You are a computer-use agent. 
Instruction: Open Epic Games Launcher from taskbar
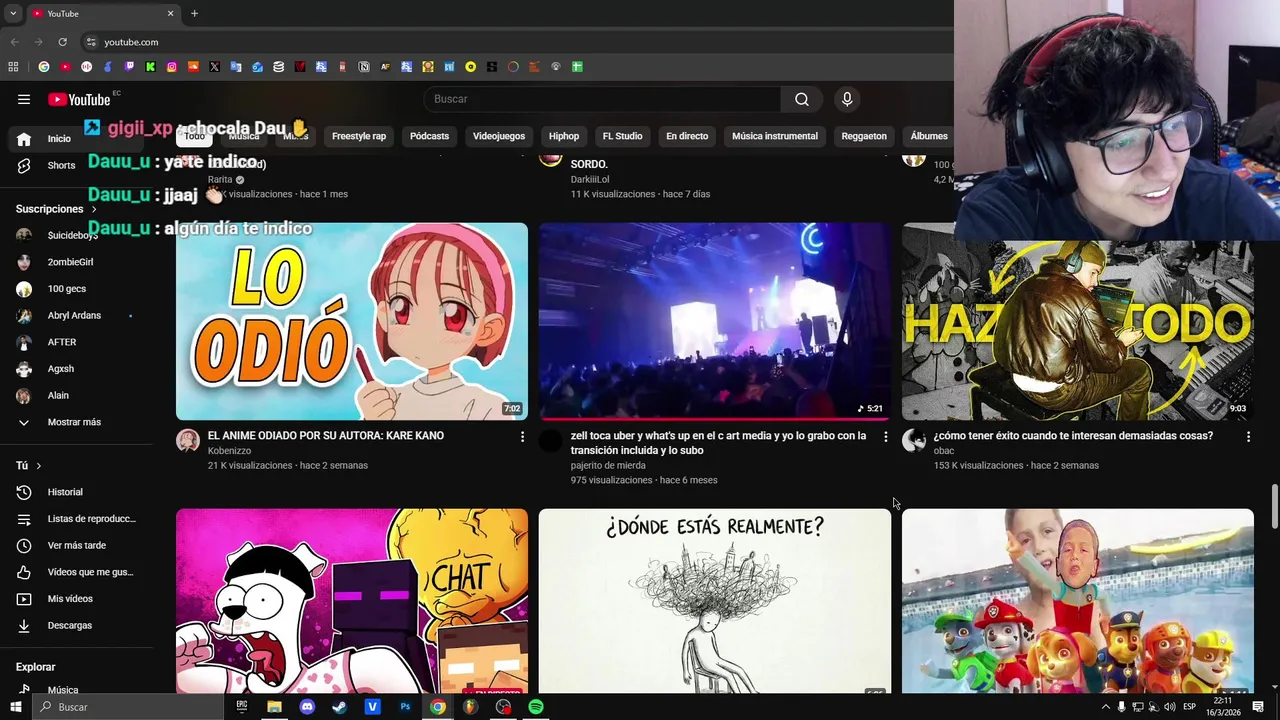tap(242, 706)
